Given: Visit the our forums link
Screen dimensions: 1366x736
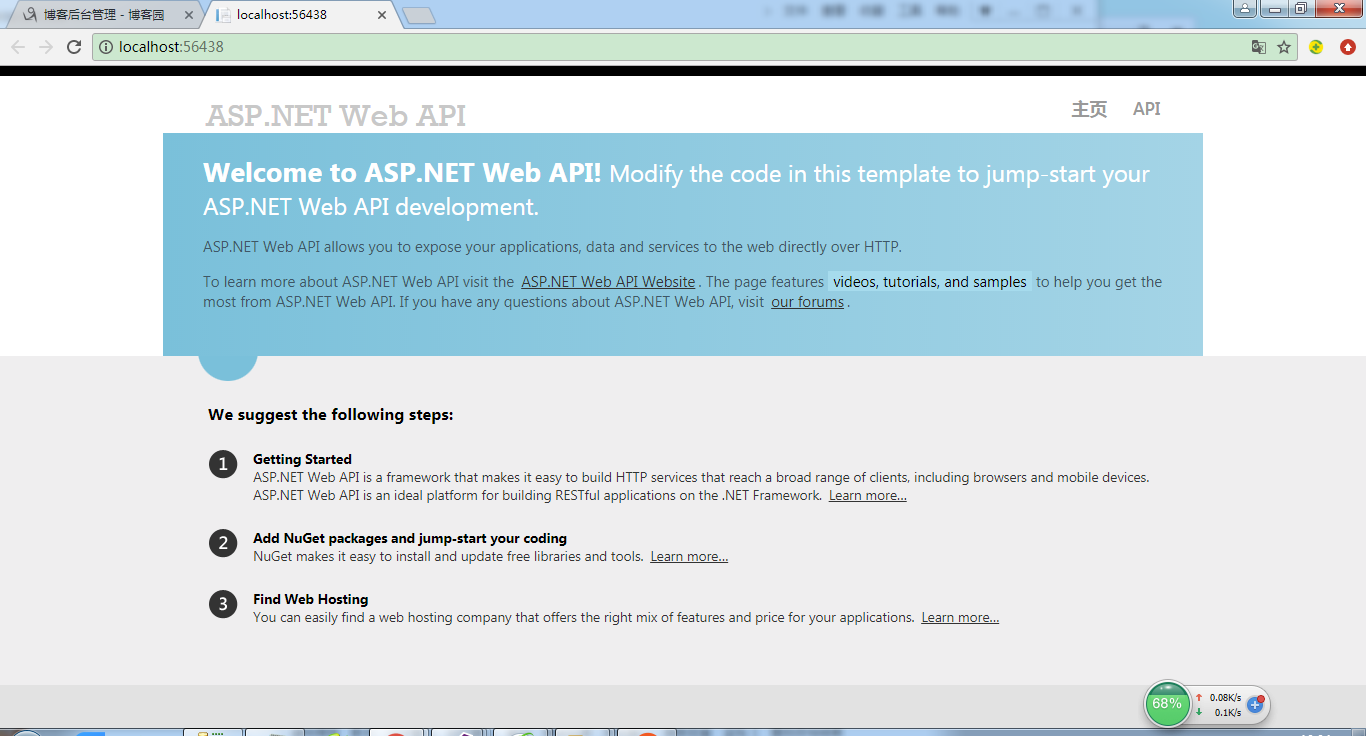Looking at the screenshot, I should coord(807,302).
